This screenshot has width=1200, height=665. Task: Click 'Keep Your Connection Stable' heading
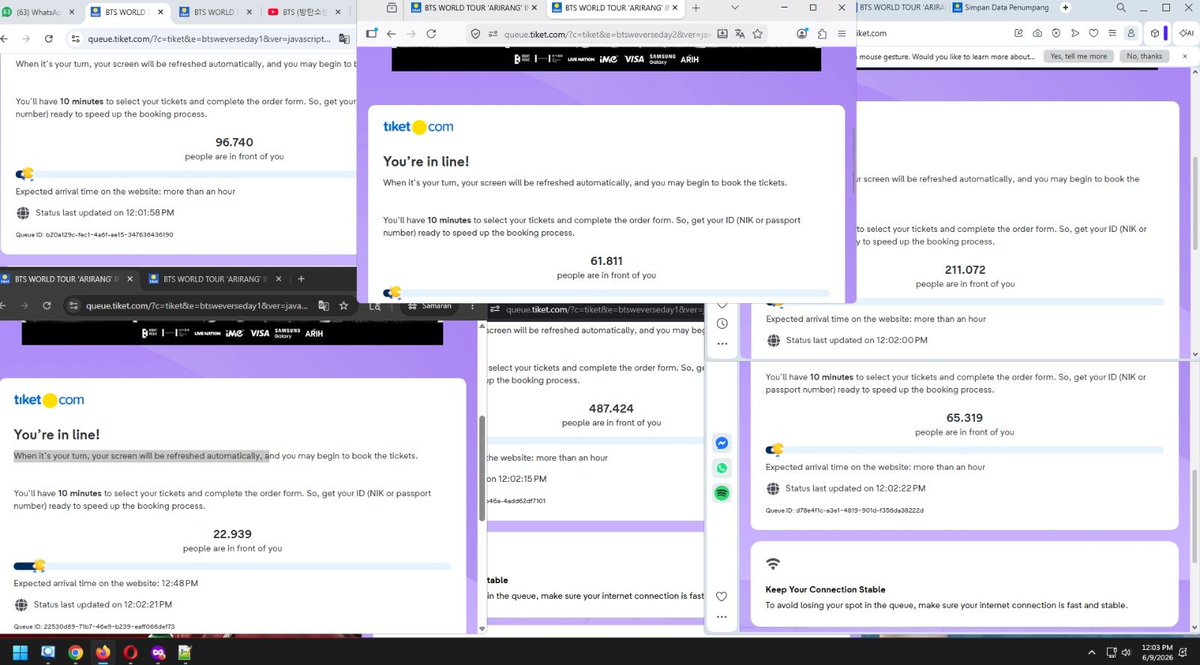[825, 590]
